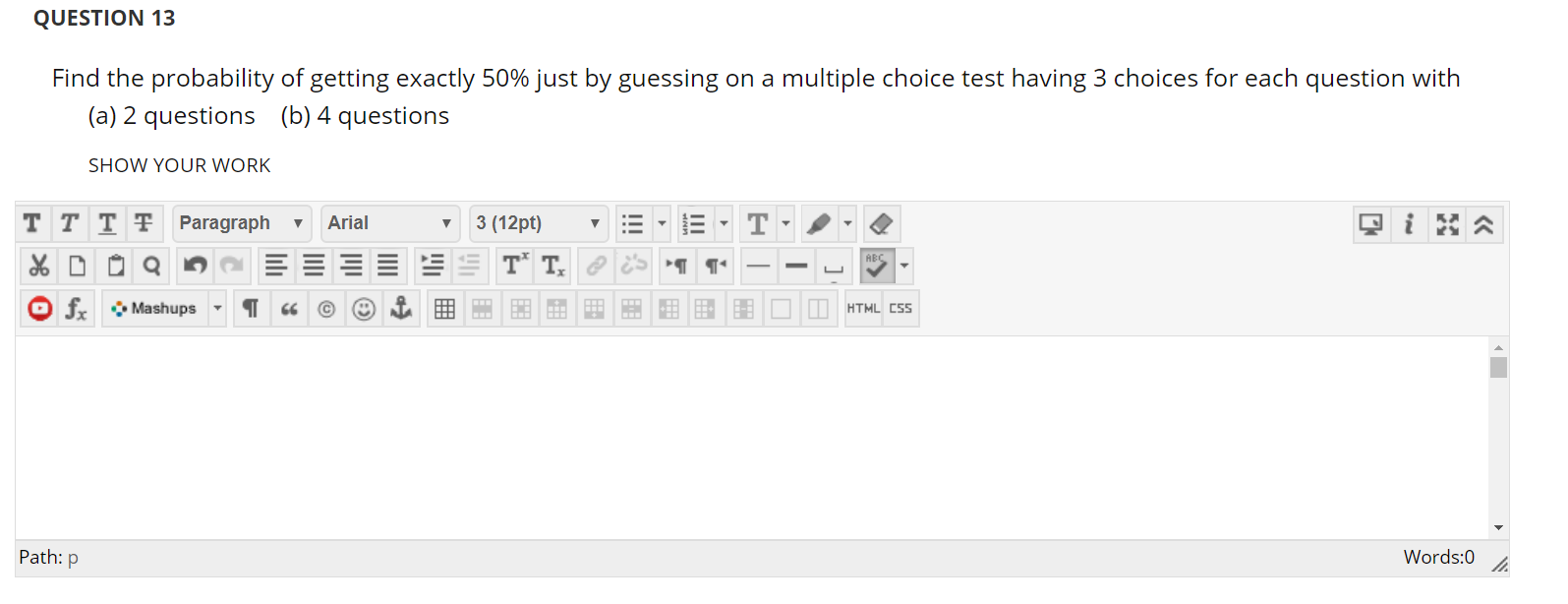The height and width of the screenshot is (604, 1568).
Task: Insert an anchor
Action: point(401,308)
